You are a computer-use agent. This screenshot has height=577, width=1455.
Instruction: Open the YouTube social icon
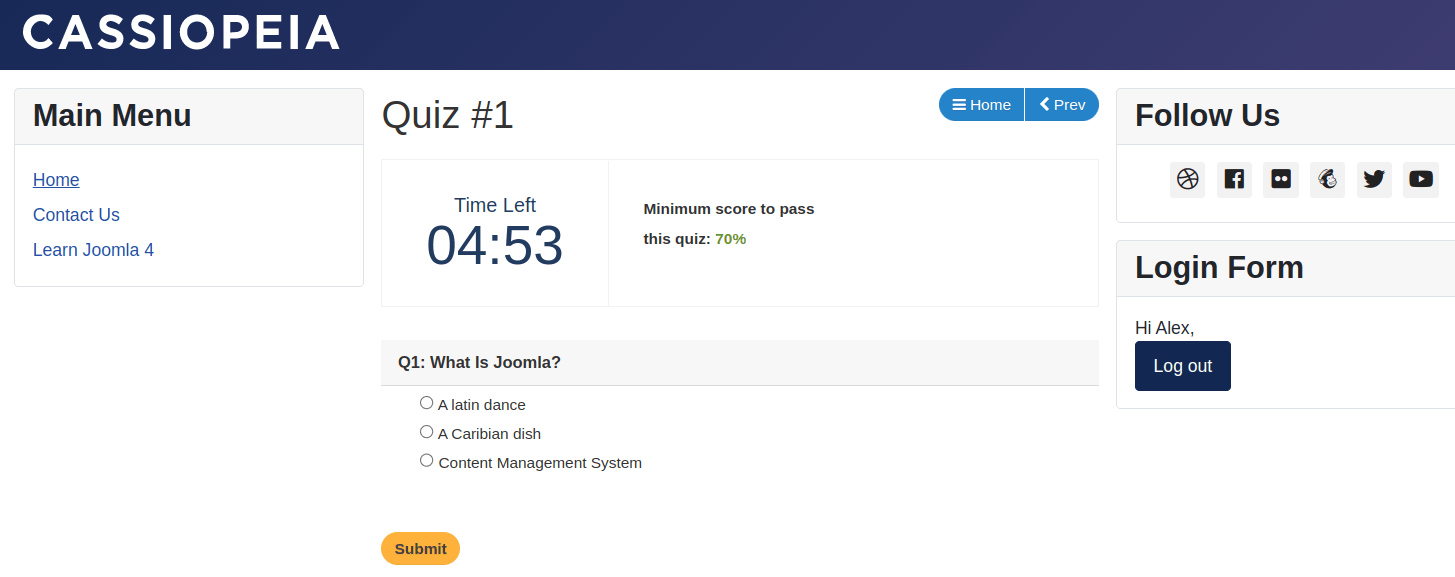tap(1421, 180)
